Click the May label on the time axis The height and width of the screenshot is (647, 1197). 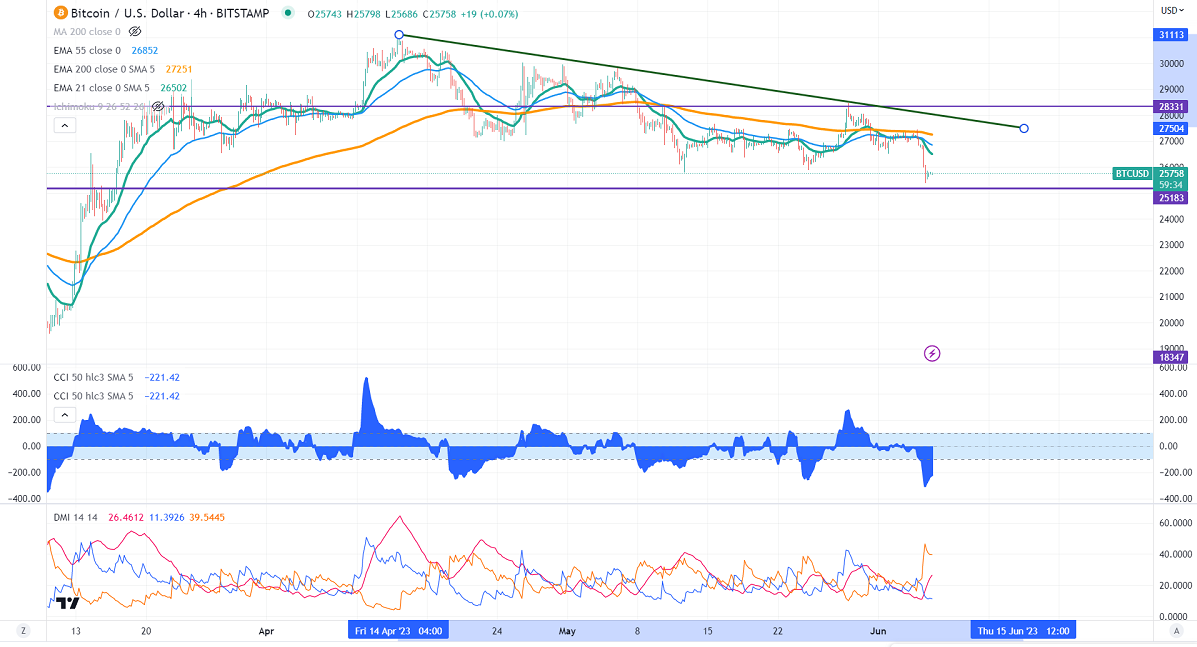567,631
